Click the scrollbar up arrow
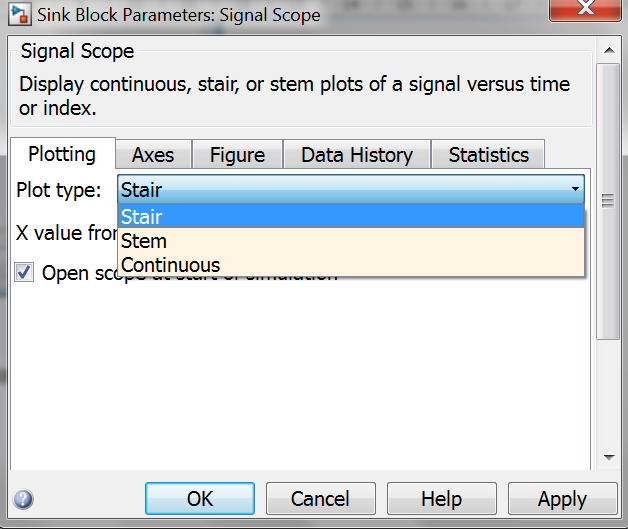 pyautogui.click(x=609, y=50)
